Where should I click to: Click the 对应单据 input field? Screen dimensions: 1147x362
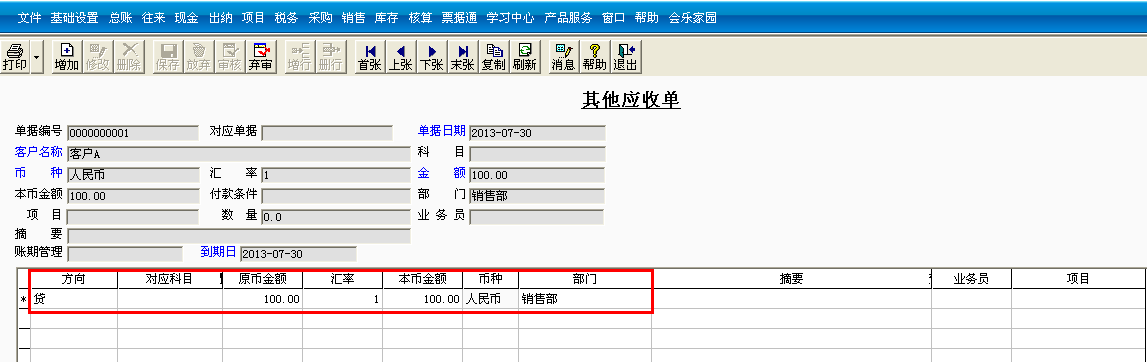click(x=327, y=133)
